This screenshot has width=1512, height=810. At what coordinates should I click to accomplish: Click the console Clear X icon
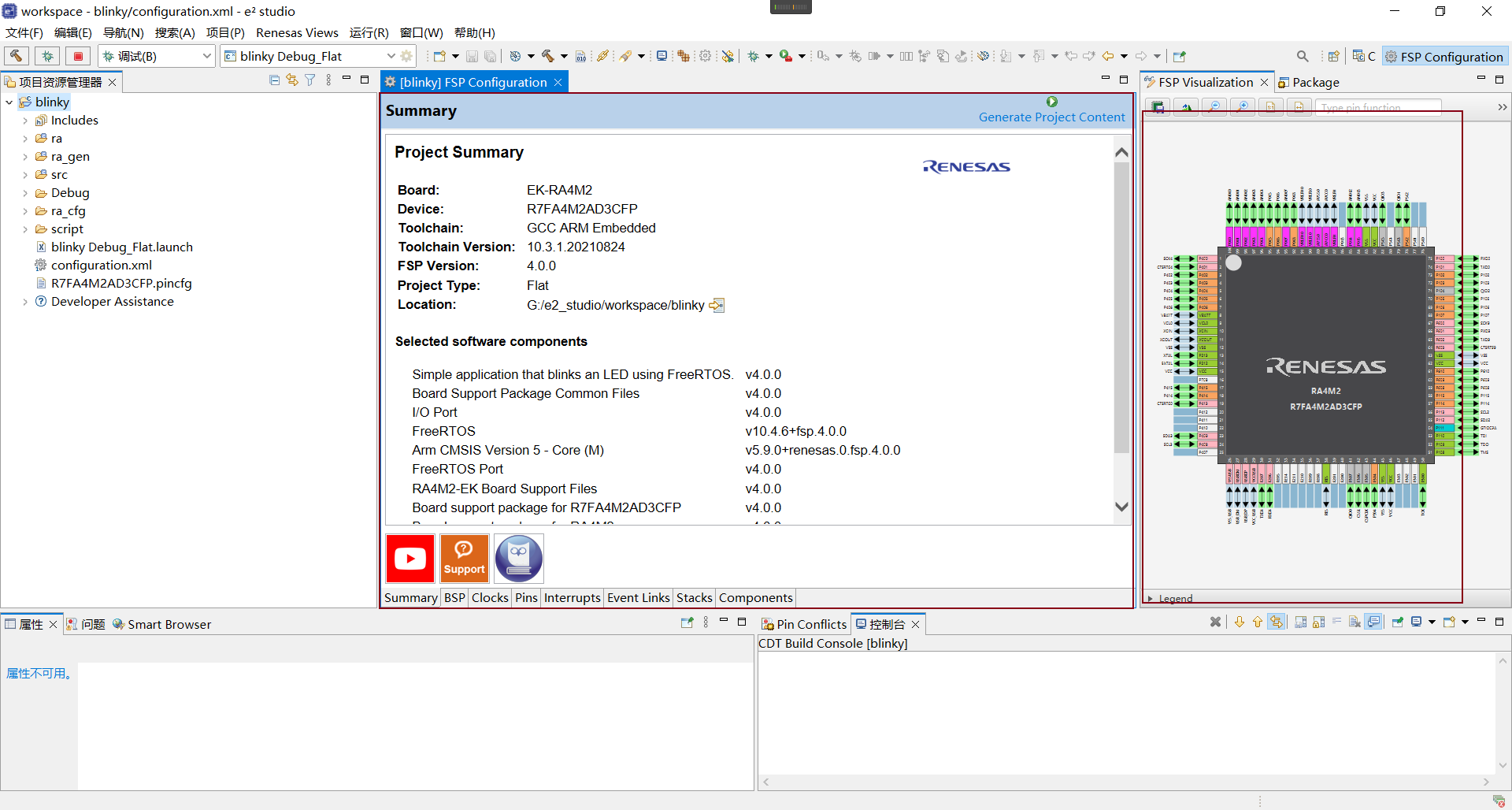(x=1215, y=622)
